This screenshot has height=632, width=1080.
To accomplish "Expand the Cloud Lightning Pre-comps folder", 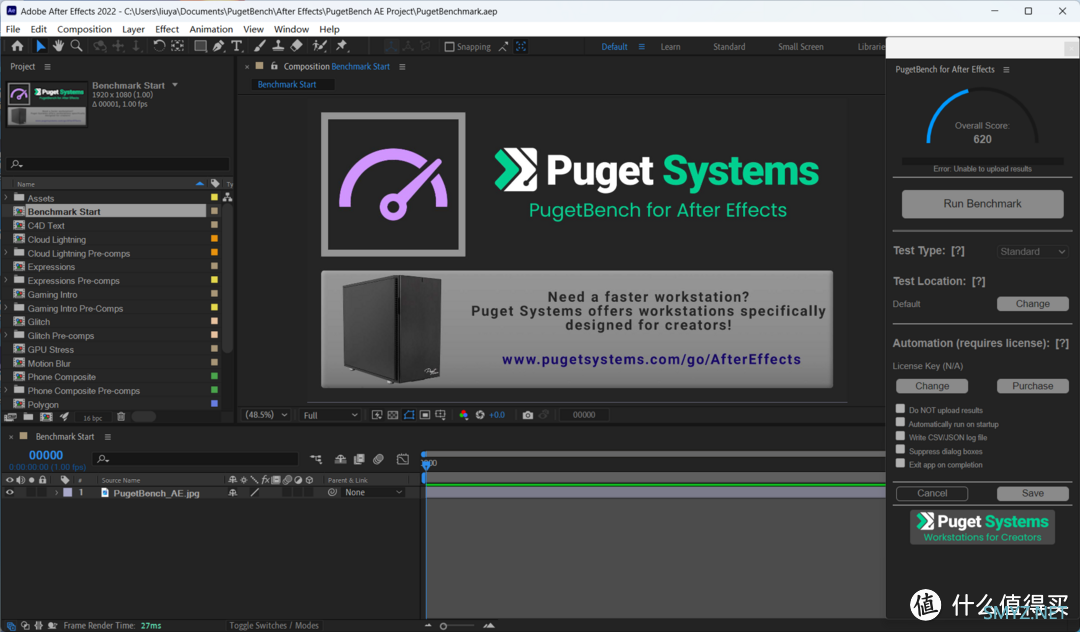I will (x=6, y=253).
